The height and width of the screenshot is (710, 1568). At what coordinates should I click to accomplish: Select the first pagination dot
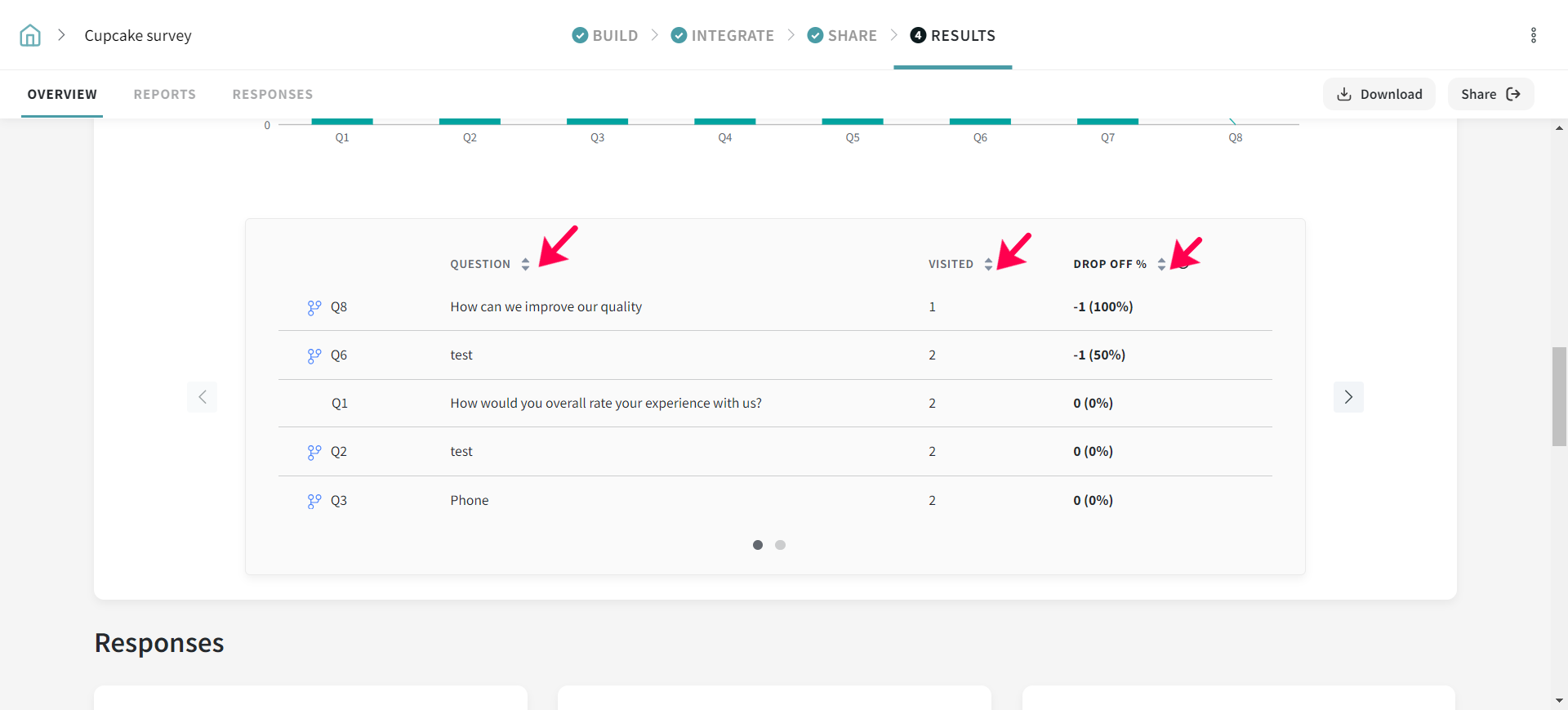tap(758, 545)
